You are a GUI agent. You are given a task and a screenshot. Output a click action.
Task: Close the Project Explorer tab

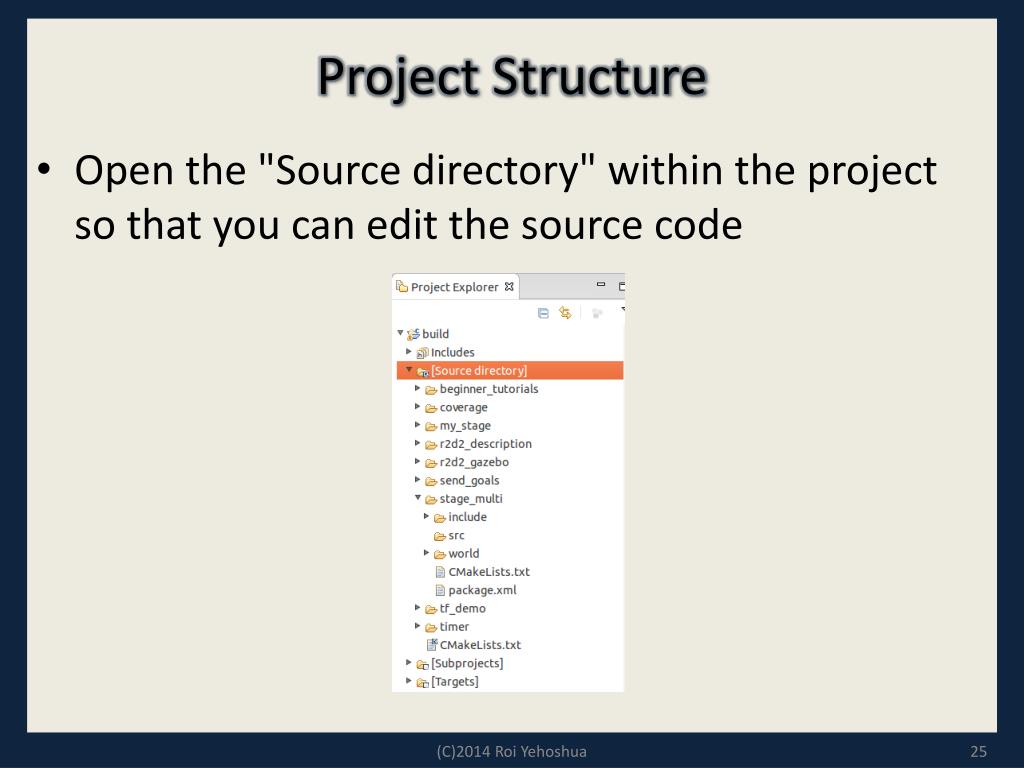pos(509,287)
